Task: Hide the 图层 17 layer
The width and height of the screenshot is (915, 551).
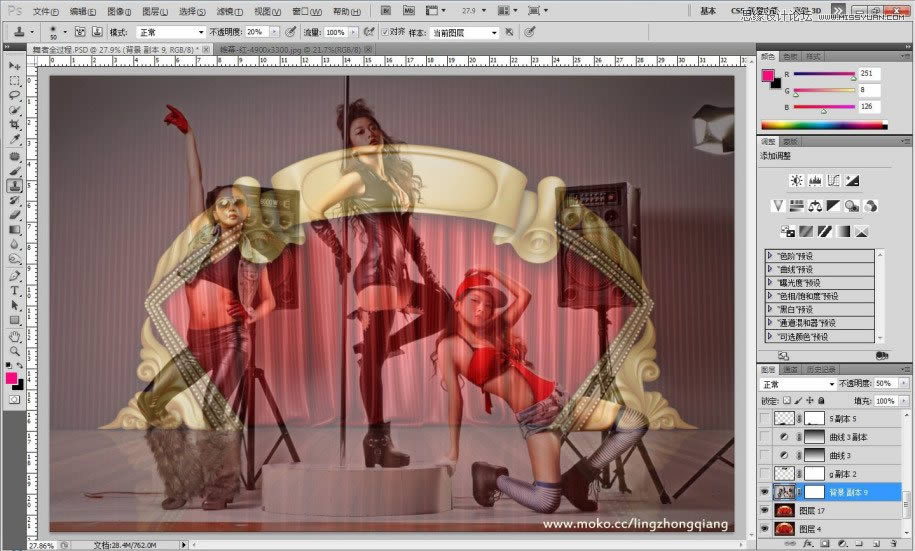Action: [x=766, y=510]
